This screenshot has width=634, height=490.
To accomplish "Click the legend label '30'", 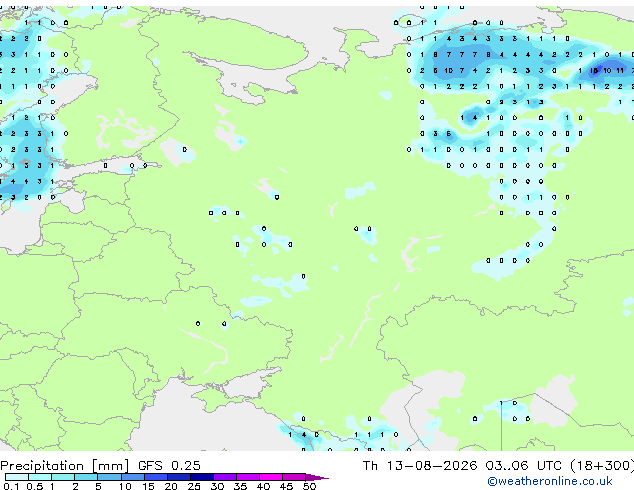I will (217, 486).
